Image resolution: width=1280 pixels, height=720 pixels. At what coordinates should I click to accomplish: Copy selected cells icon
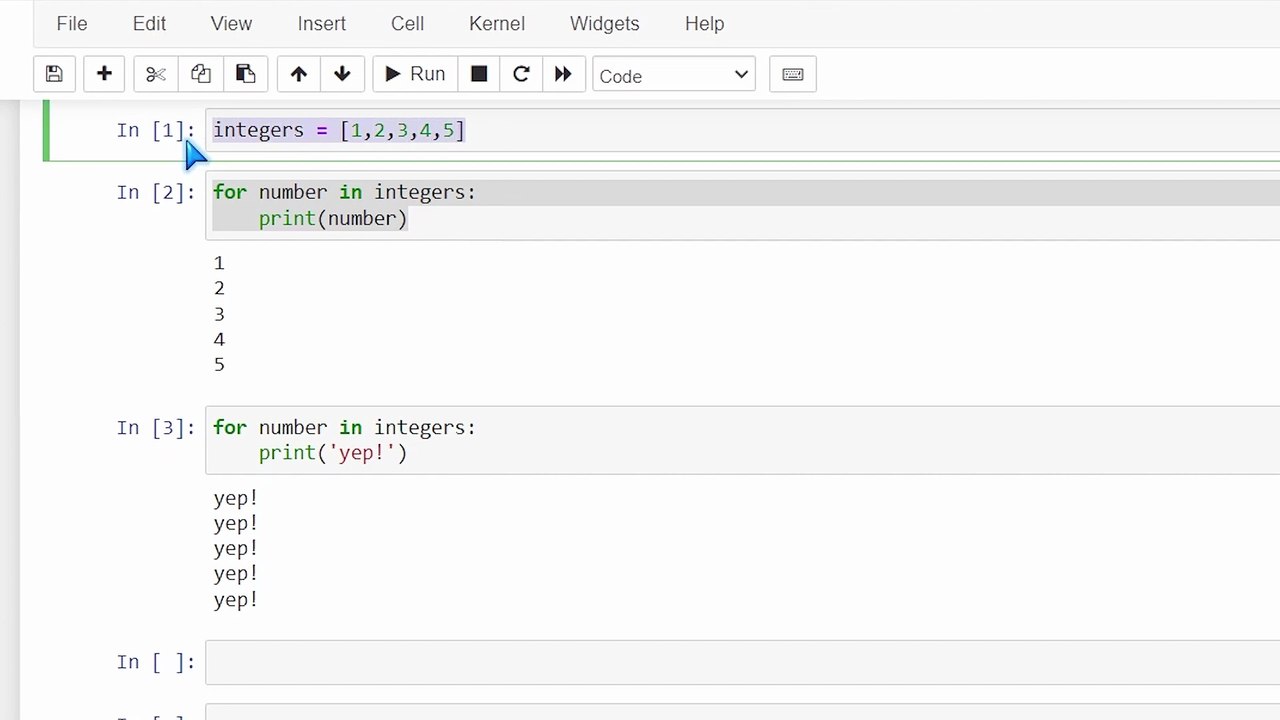[200, 74]
